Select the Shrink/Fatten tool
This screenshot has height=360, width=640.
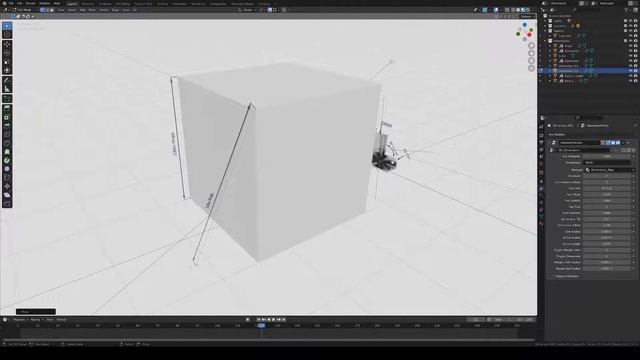coord(7,186)
